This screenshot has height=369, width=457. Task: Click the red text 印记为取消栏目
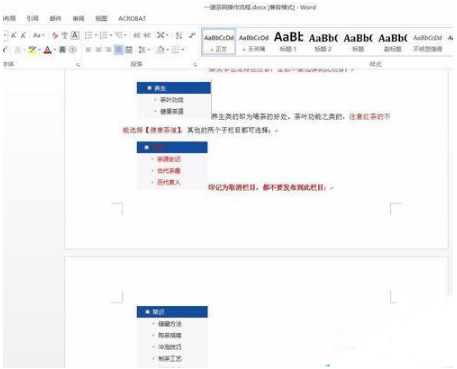pyautogui.click(x=233, y=187)
